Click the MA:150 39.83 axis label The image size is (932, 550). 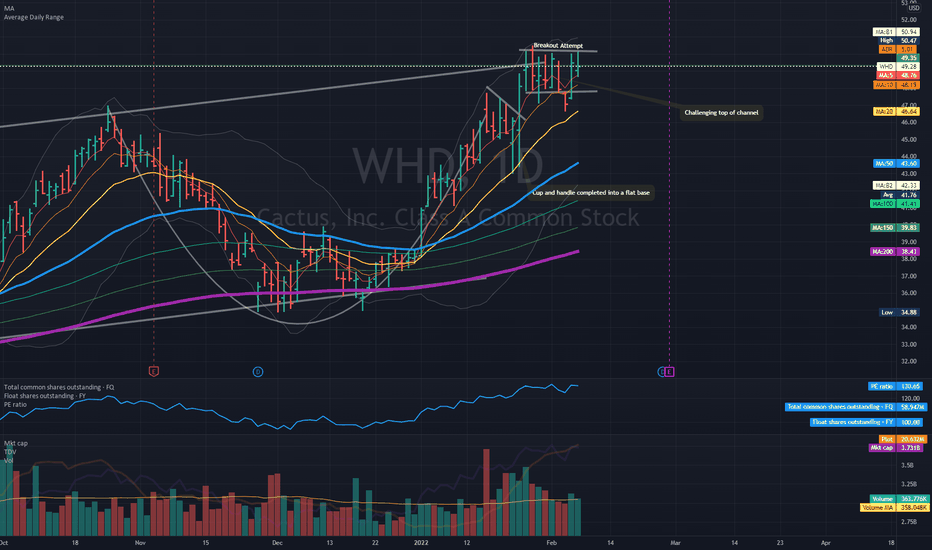click(x=895, y=228)
